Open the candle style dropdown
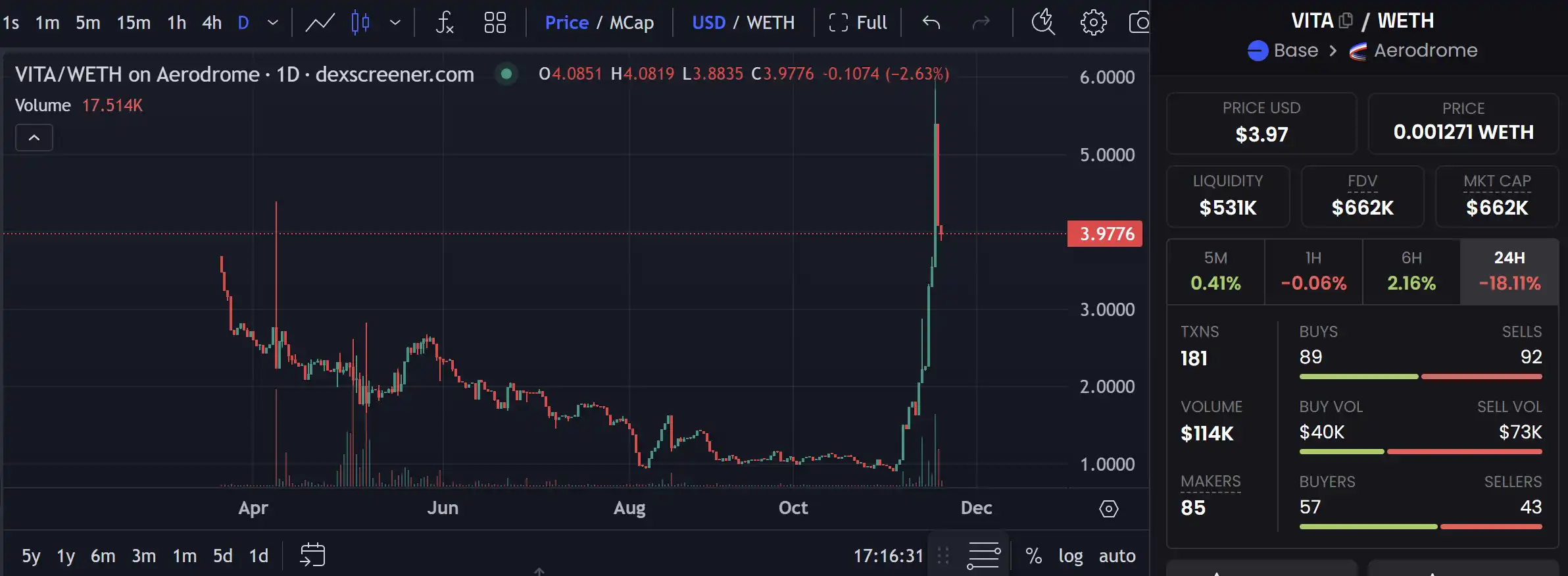This screenshot has width=1568, height=576. [395, 22]
